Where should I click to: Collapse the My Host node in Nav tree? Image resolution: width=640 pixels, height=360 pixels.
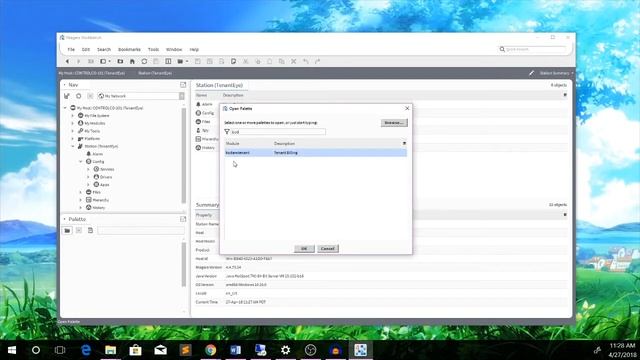(65, 108)
